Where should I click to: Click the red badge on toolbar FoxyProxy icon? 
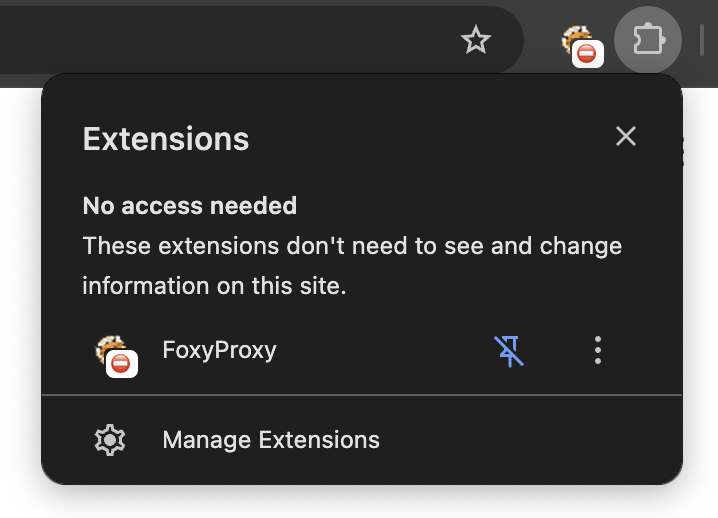coord(588,54)
